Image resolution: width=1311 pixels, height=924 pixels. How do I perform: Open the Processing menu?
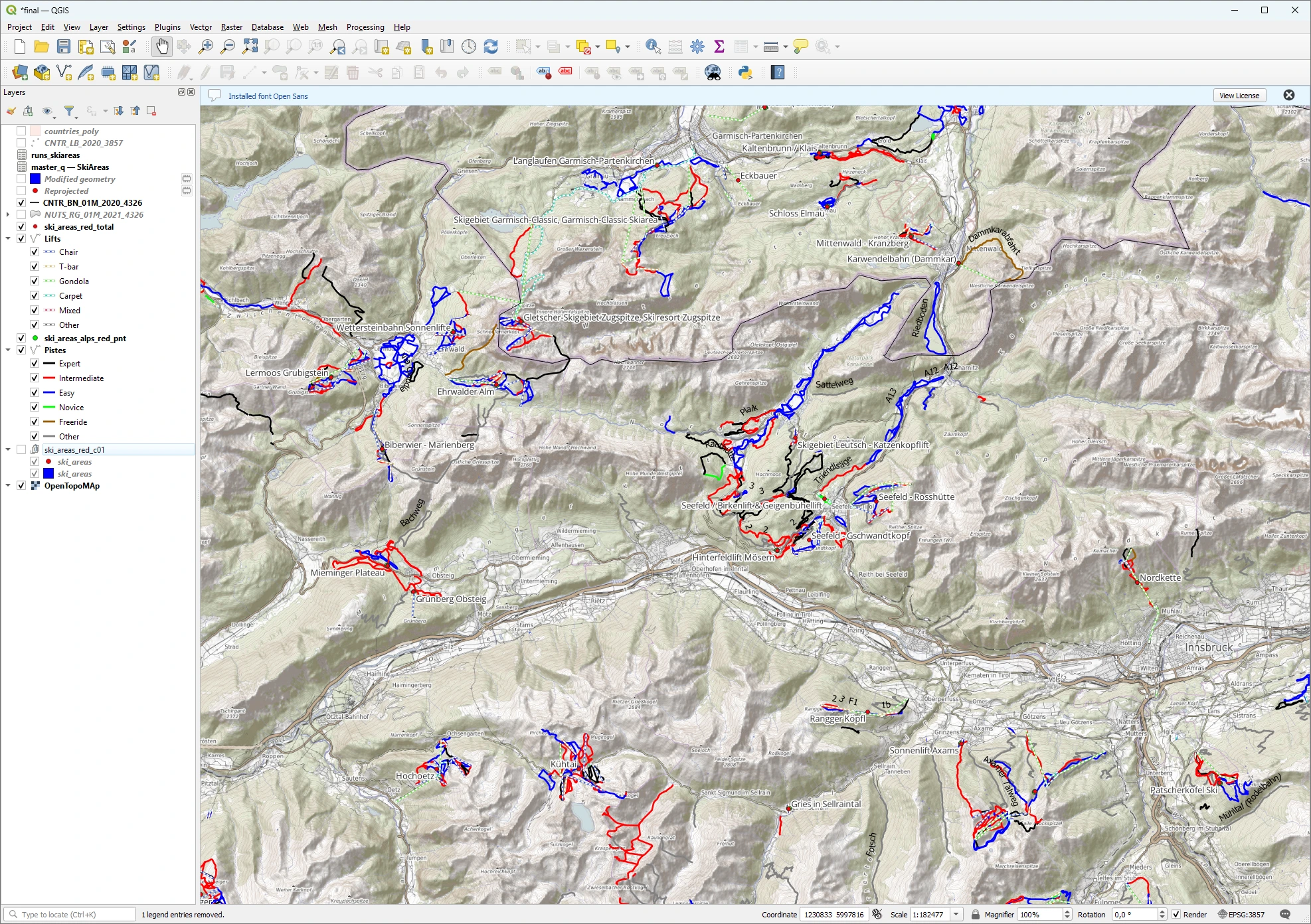pos(365,27)
